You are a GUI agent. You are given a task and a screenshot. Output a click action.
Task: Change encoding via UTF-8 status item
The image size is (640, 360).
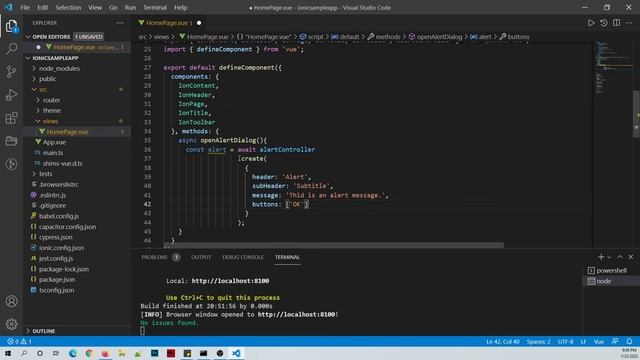coord(565,341)
